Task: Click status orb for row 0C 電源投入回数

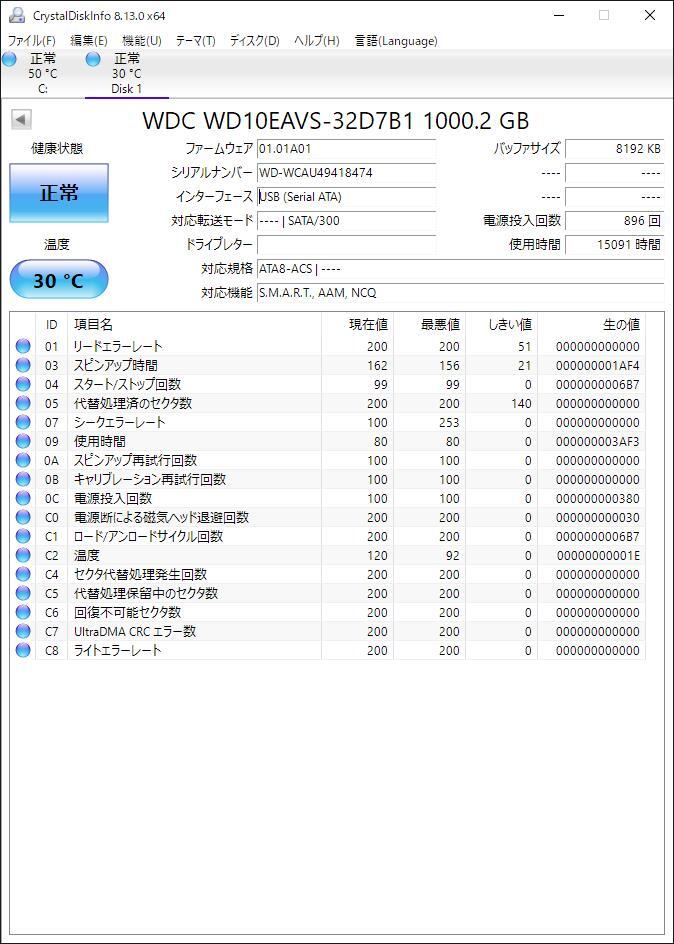Action: [x=23, y=498]
